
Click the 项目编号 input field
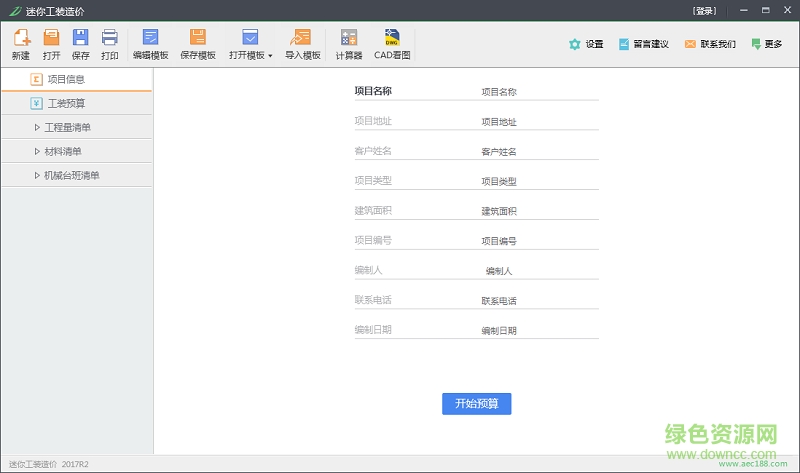[x=499, y=241]
